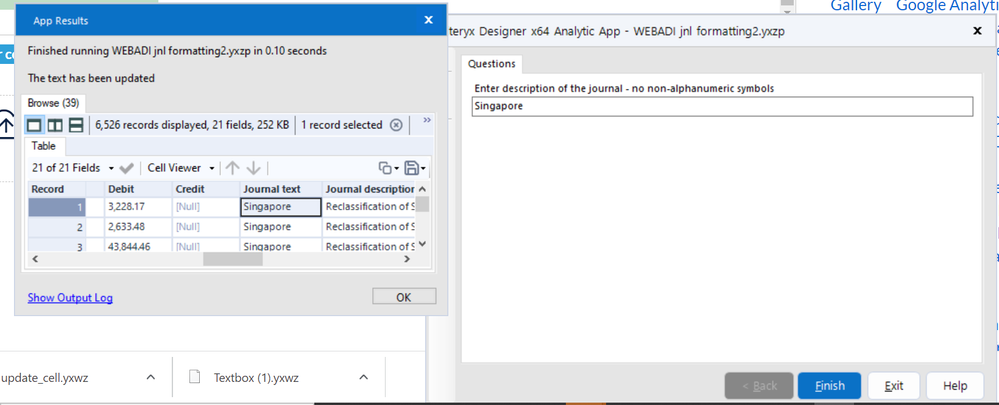Click the disabled Back button
Screen dimensions: 999x405
pyautogui.click(x=759, y=385)
